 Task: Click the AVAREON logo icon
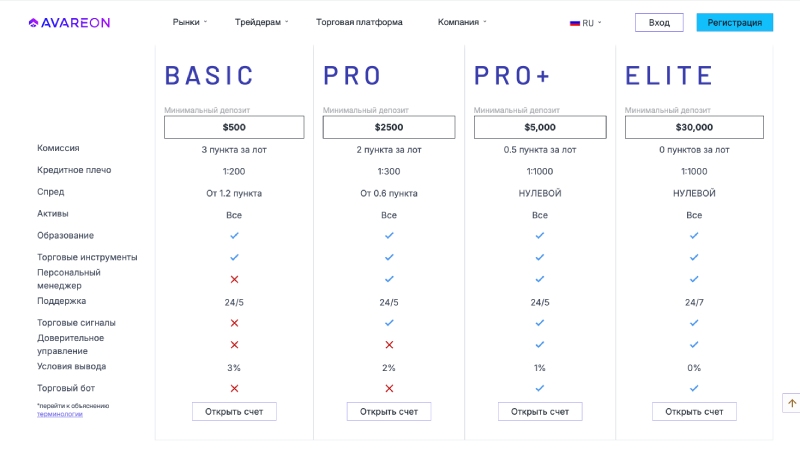33,23
